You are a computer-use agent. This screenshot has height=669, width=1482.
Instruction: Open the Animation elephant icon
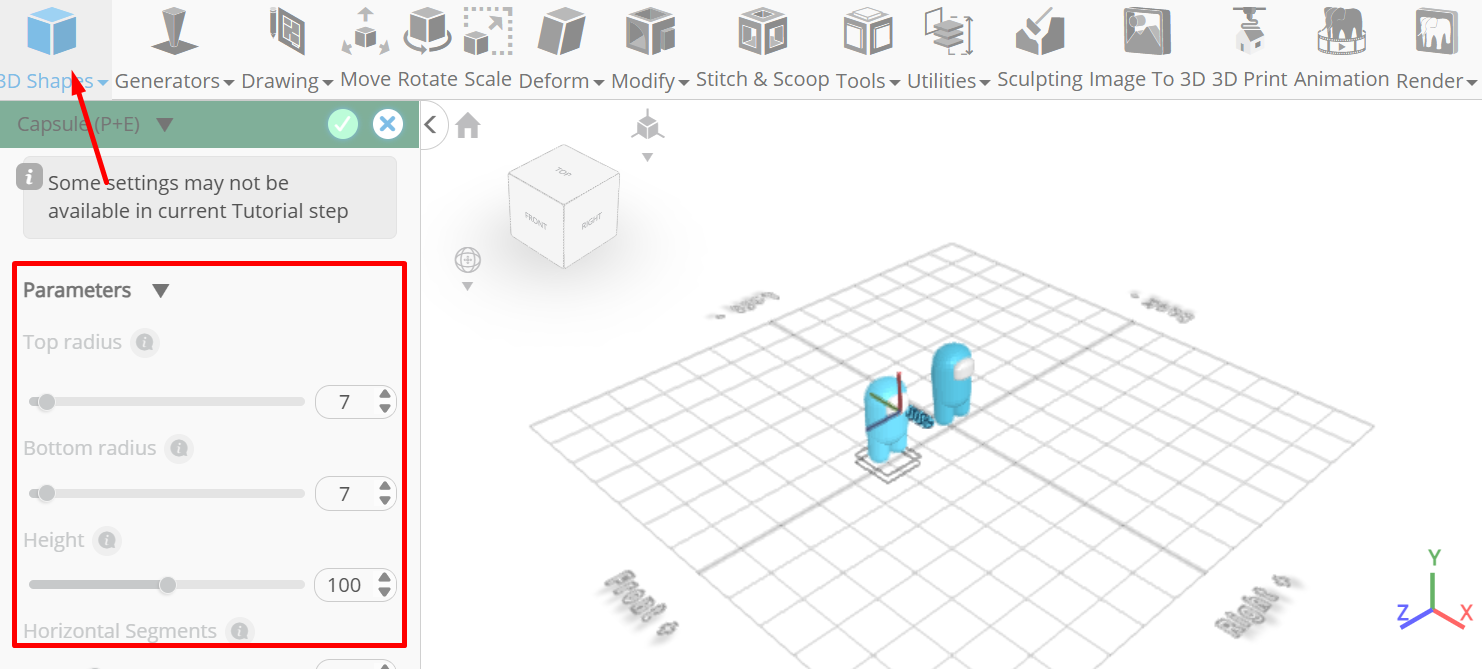tap(1342, 30)
